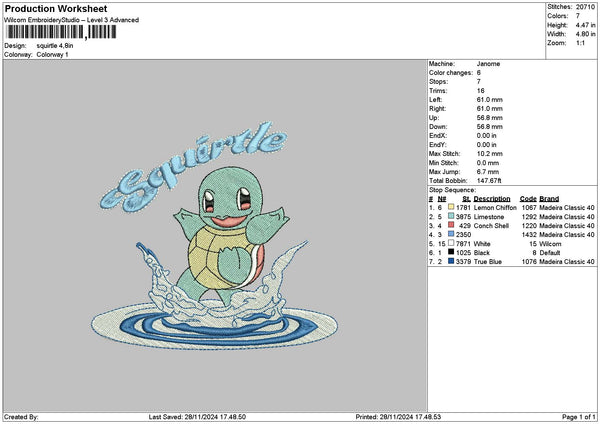The height and width of the screenshot is (424, 600).
Task: Click the 'Brand' column header
Action: [x=549, y=199]
